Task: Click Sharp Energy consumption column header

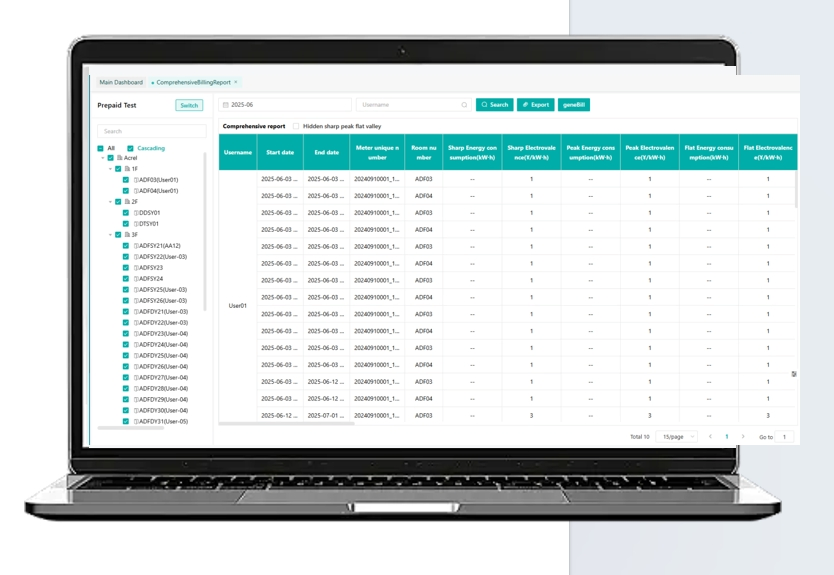Action: pyautogui.click(x=472, y=152)
